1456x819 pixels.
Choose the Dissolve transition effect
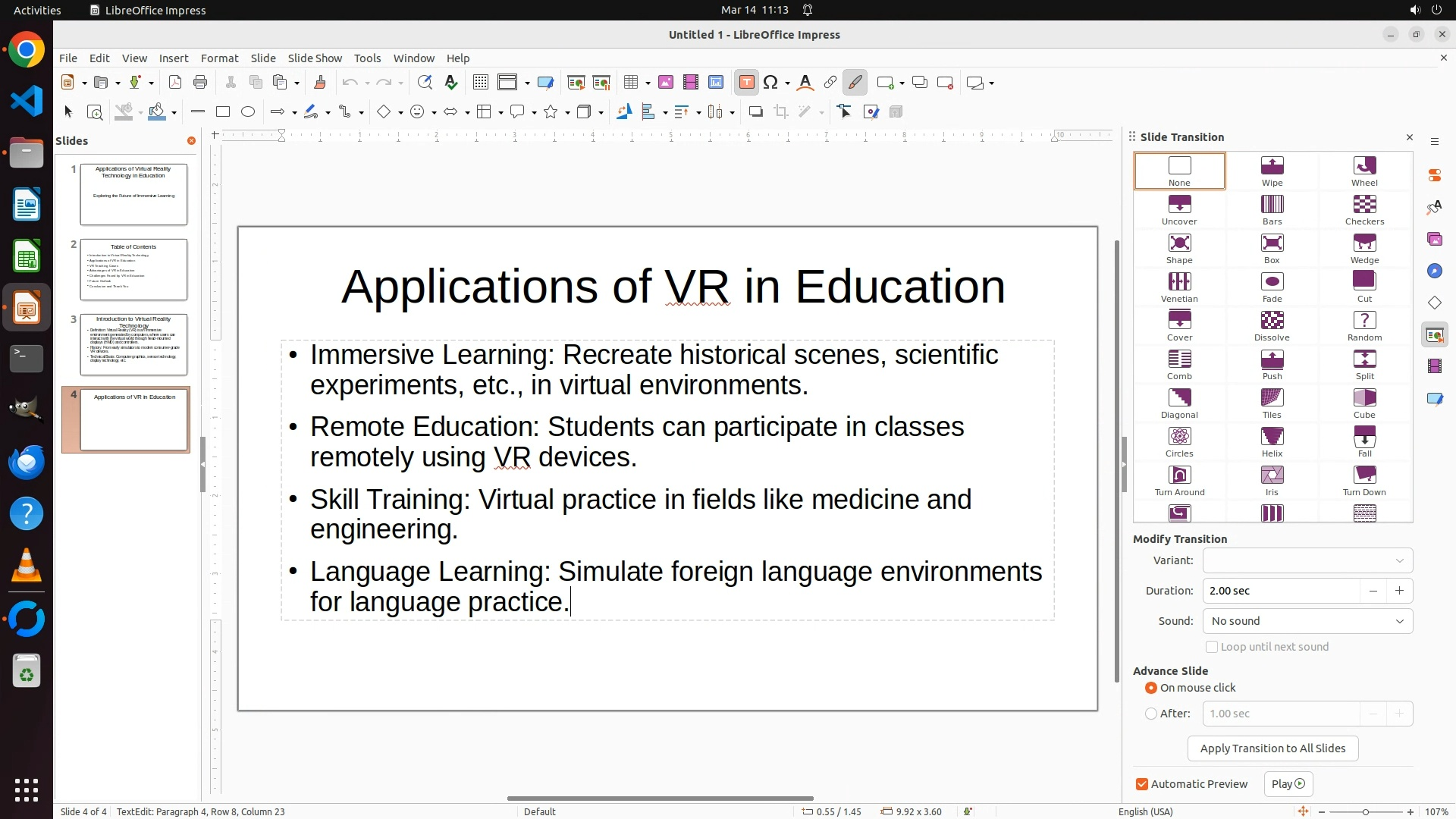click(x=1272, y=325)
